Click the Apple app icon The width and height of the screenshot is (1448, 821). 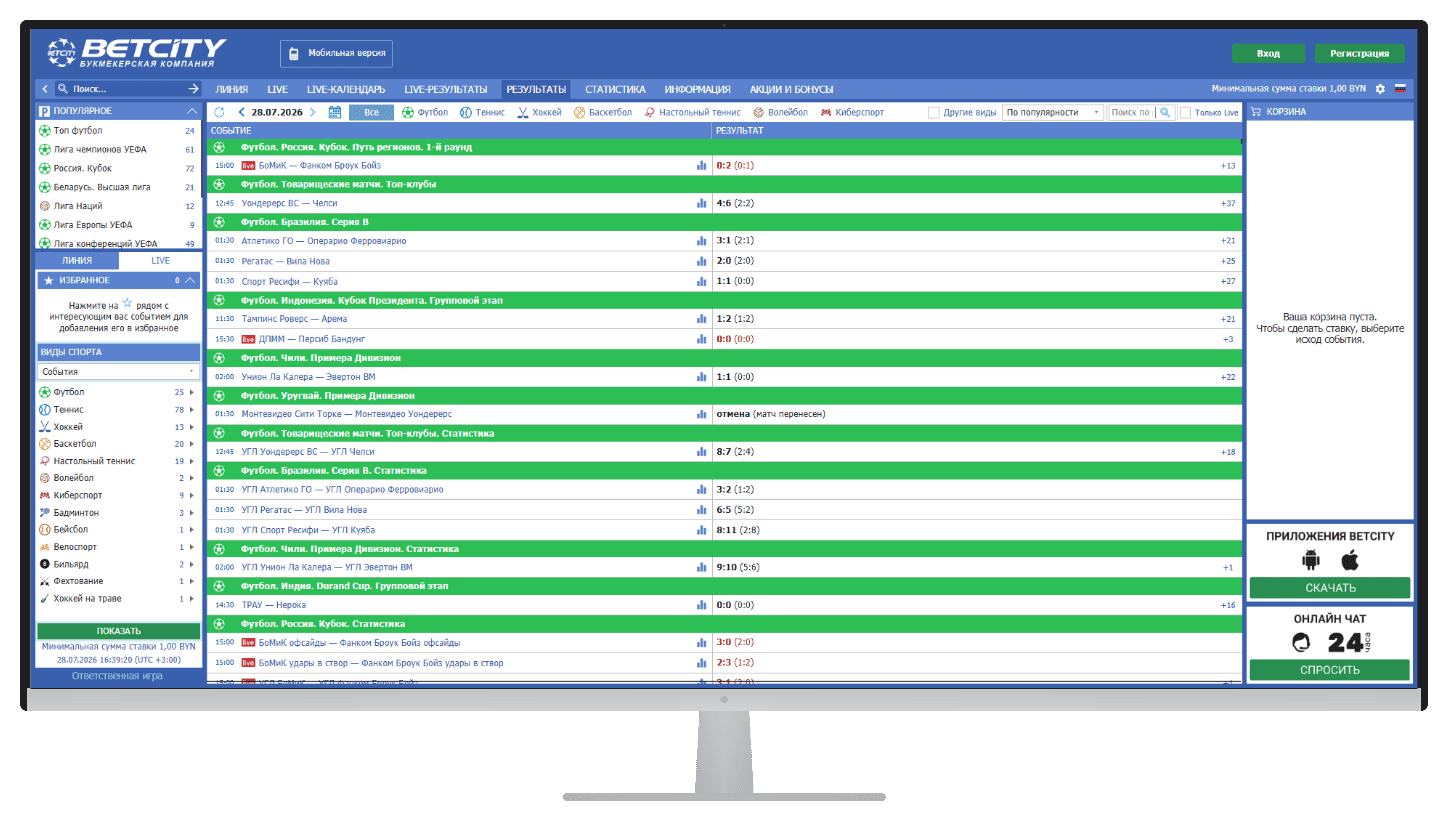click(1350, 560)
